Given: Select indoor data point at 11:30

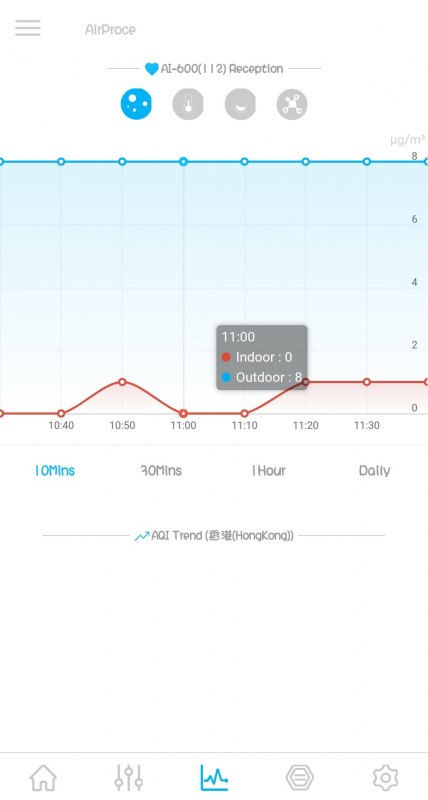Looking at the screenshot, I should click(367, 382).
